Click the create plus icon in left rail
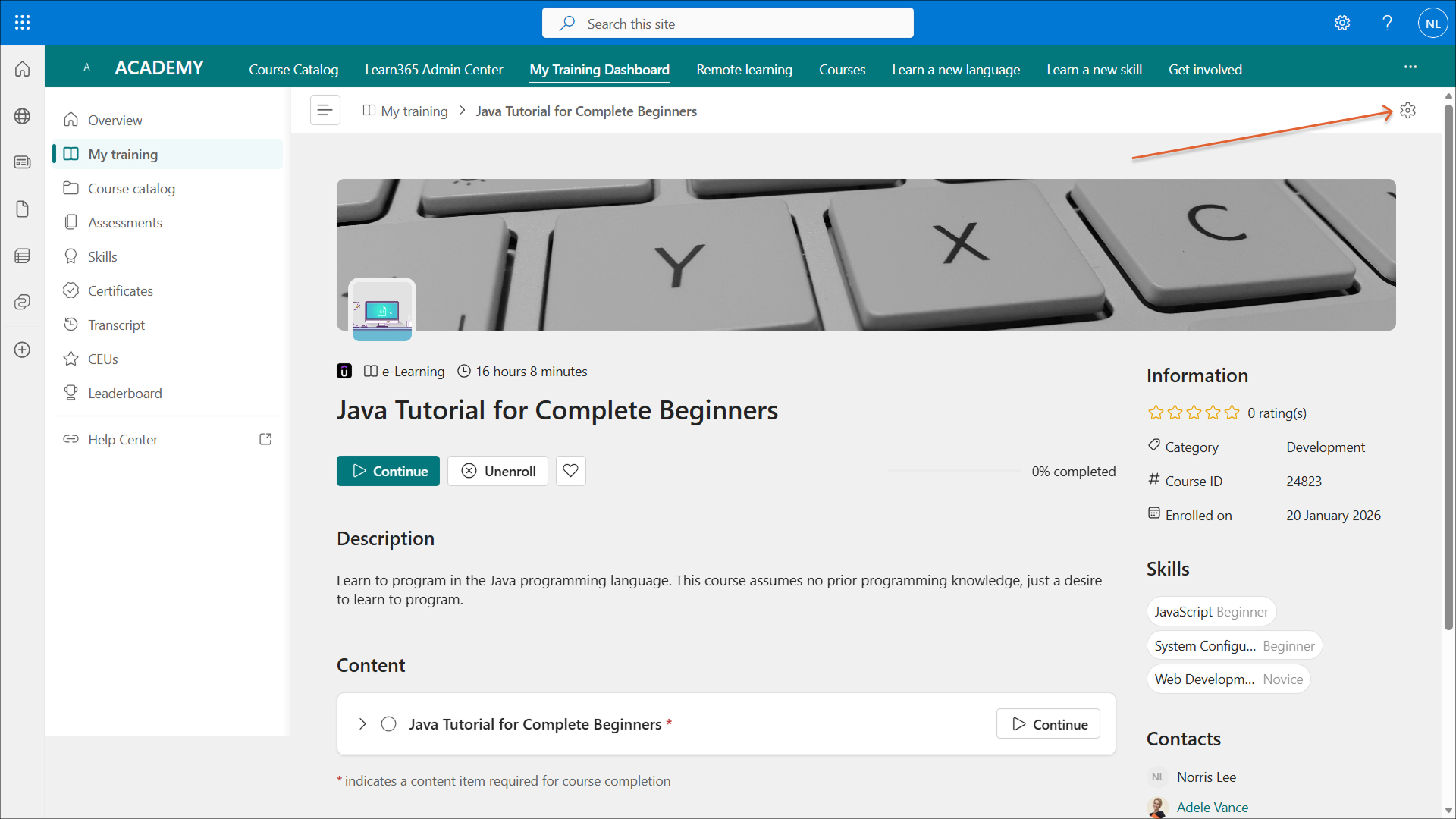 (x=22, y=350)
